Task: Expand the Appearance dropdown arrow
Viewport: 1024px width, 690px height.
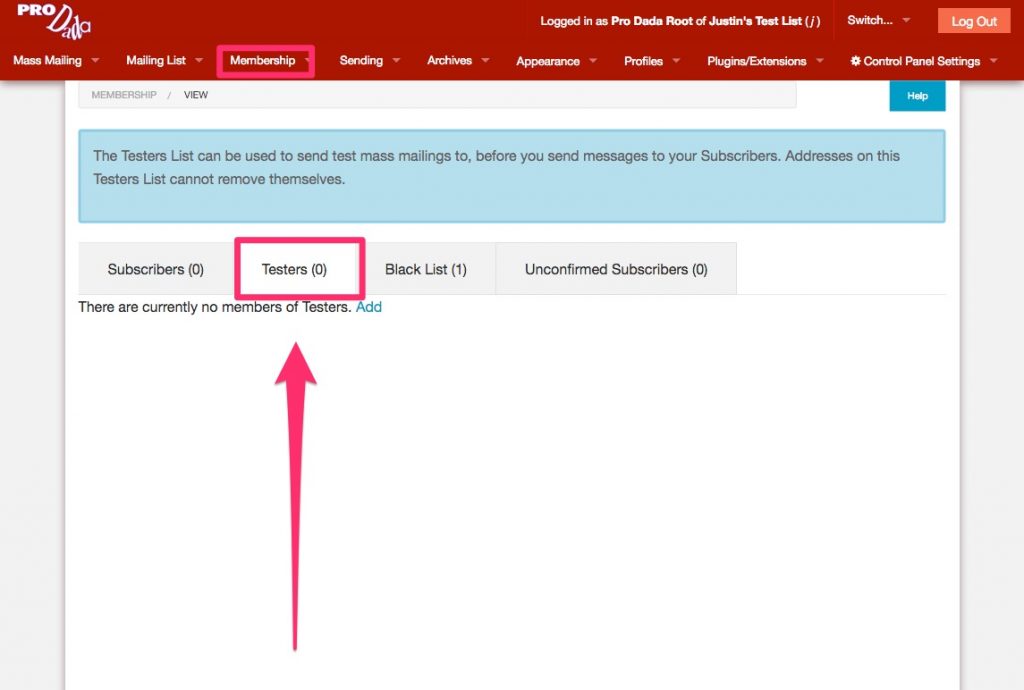Action: tap(593, 61)
